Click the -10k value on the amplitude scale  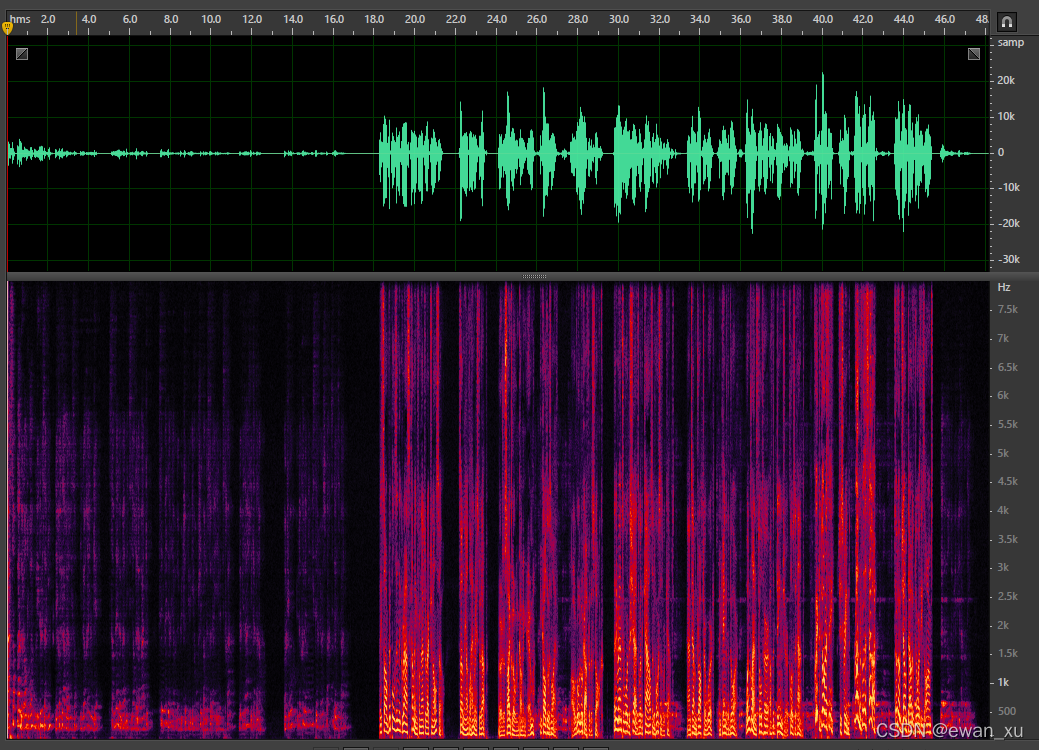tap(1009, 188)
